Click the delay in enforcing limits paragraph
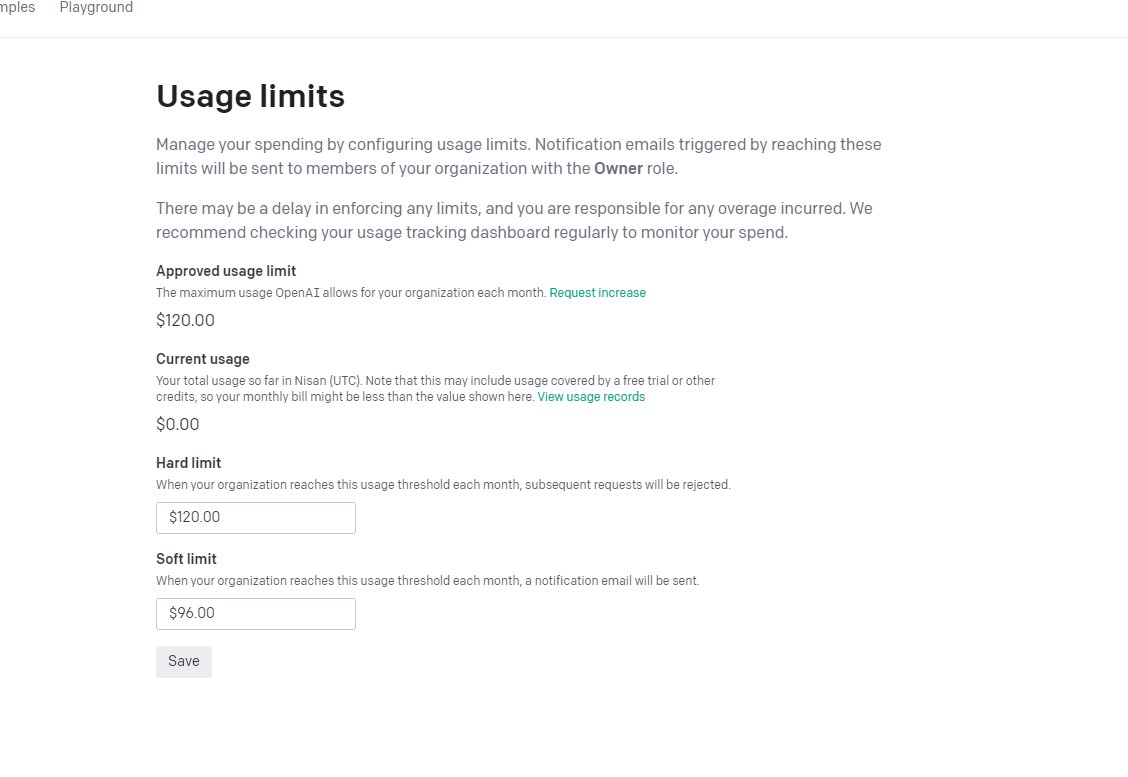 514,220
